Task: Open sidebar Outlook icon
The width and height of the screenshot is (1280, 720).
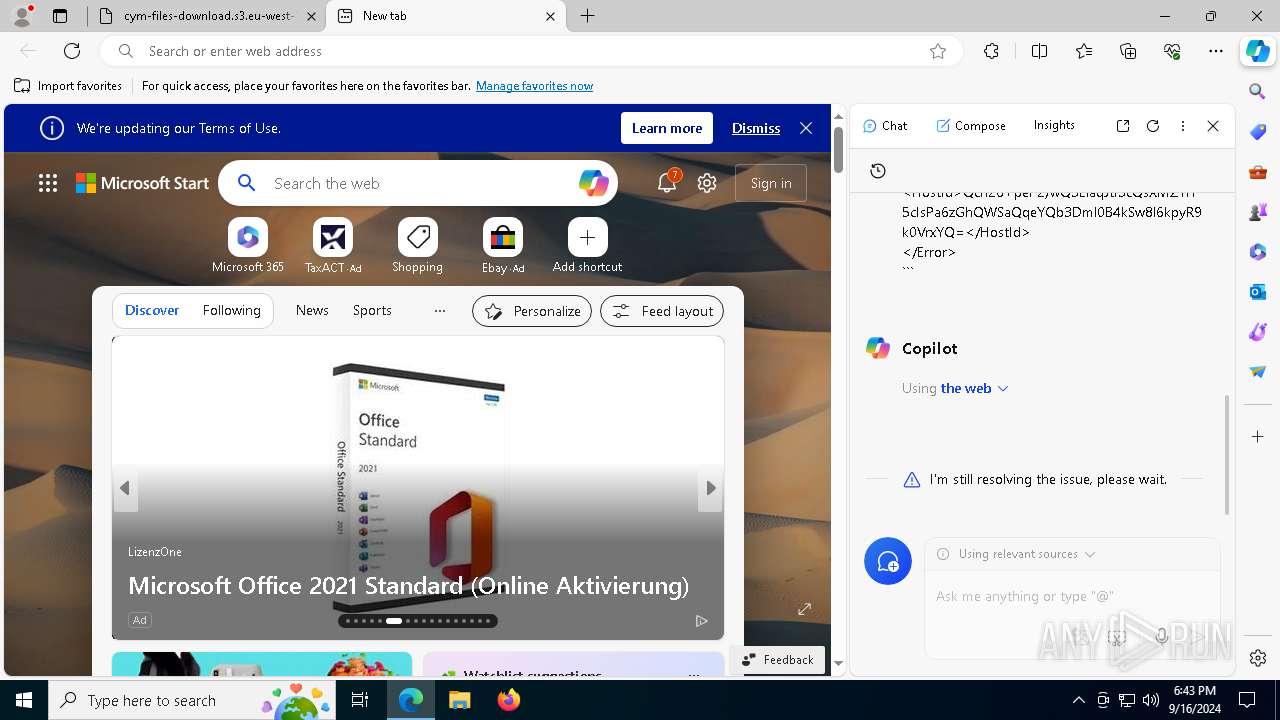Action: pyautogui.click(x=1258, y=292)
